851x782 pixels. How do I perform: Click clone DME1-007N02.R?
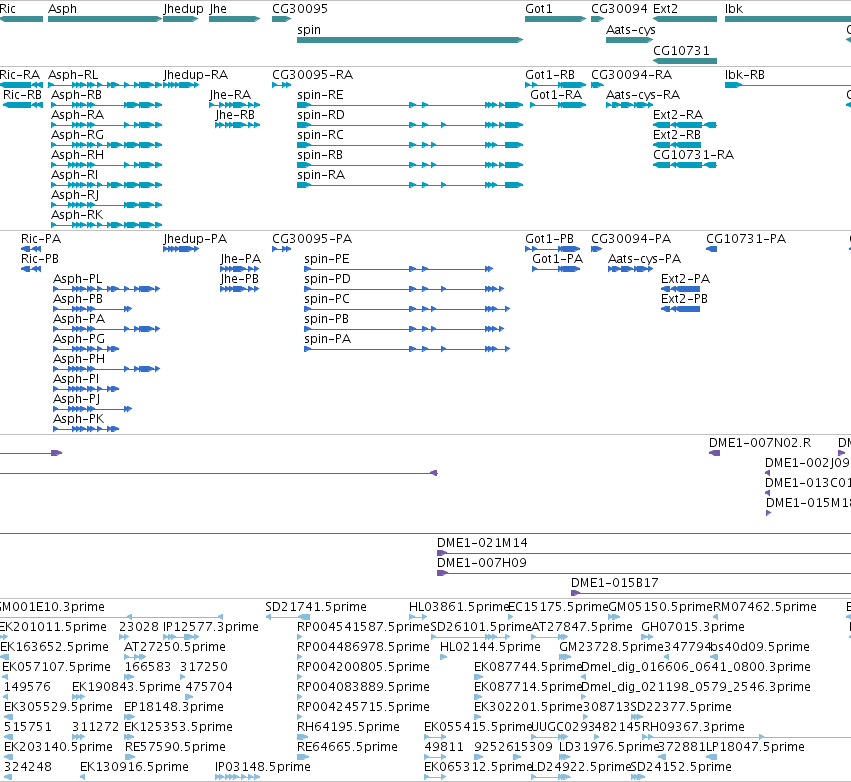714,453
